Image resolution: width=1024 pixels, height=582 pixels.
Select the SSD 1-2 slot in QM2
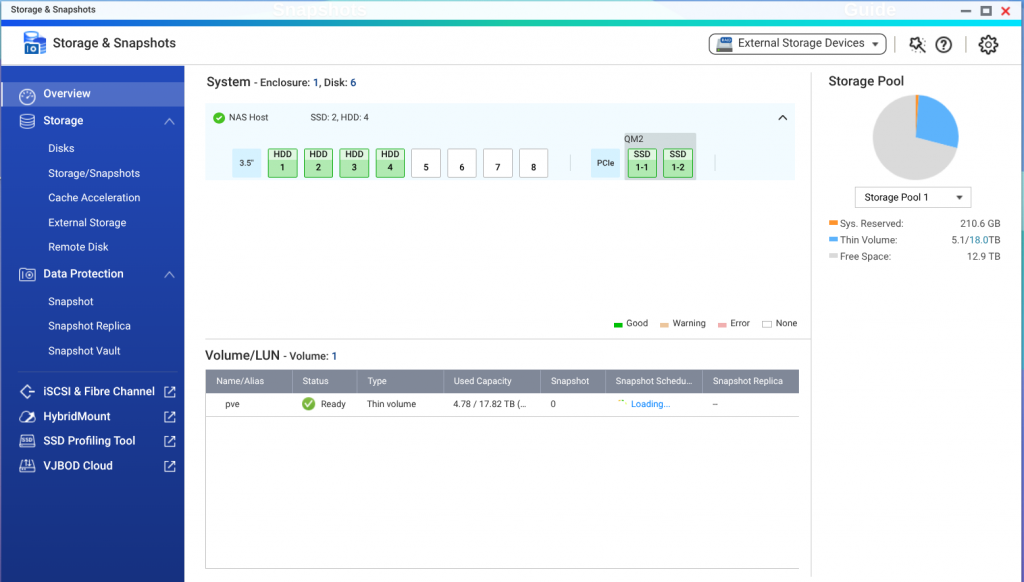pos(678,163)
